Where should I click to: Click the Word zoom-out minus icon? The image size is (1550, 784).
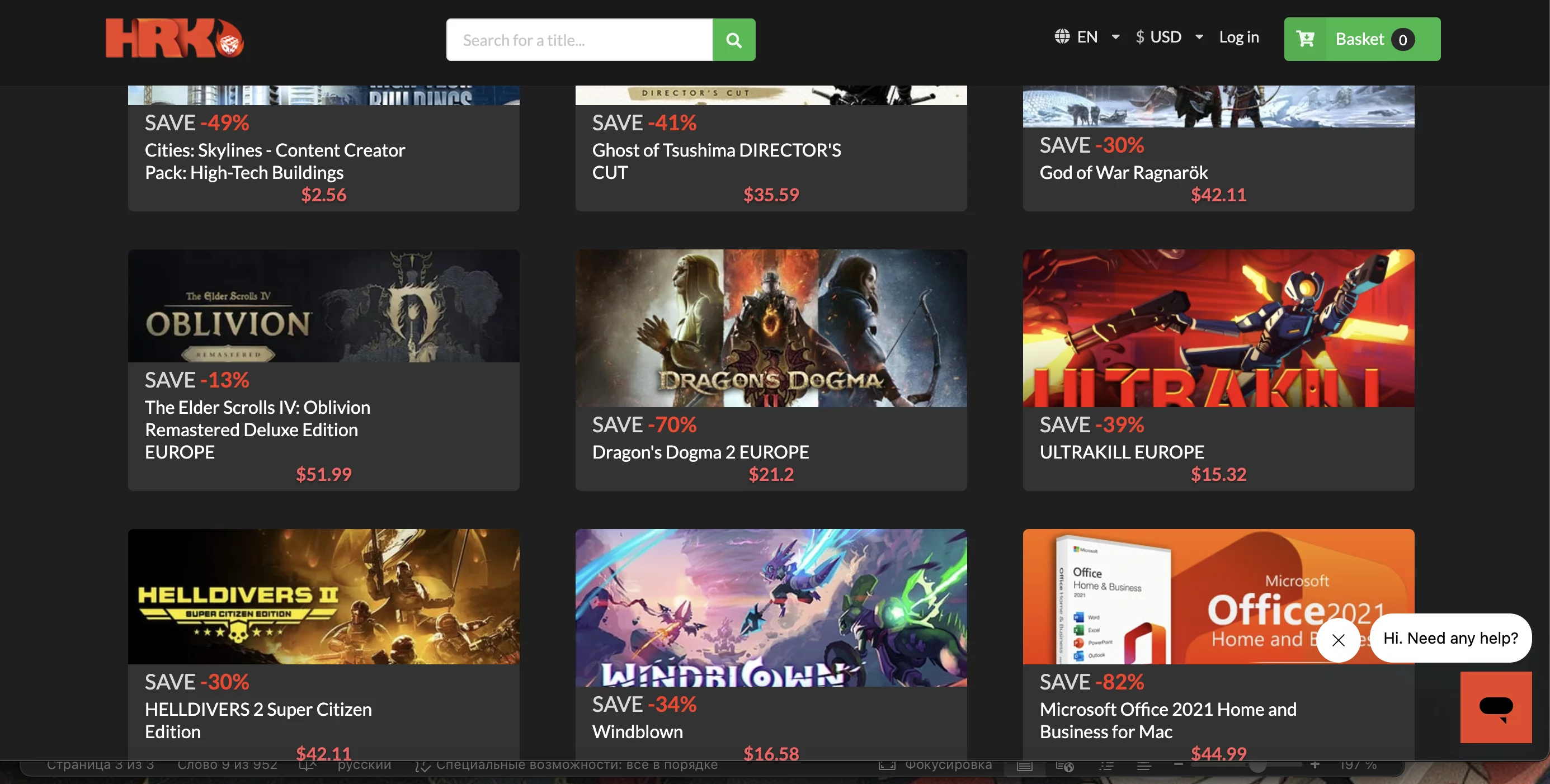click(1178, 765)
